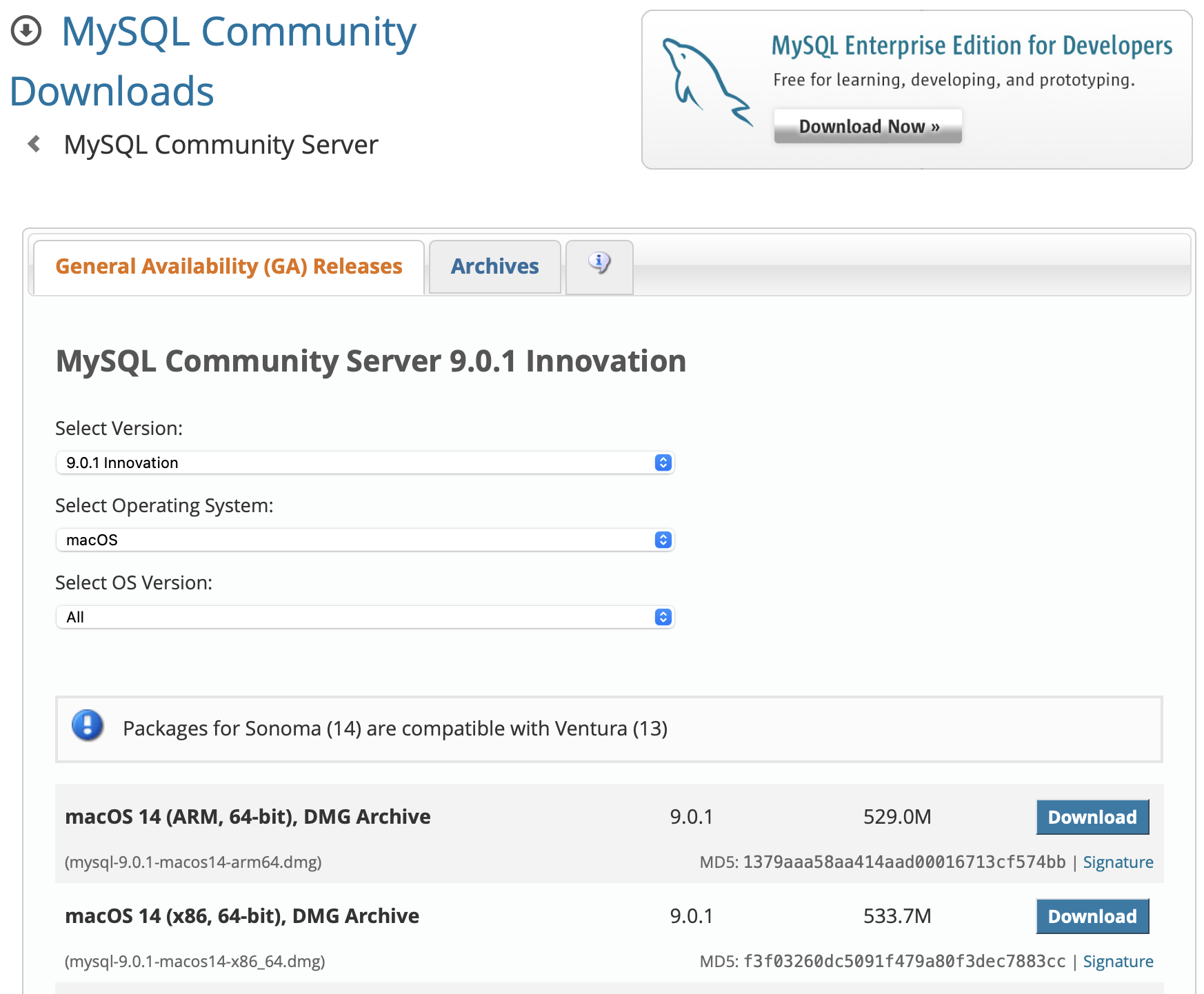Open the info bubble tab icon
The height and width of the screenshot is (994, 1204).
[x=599, y=264]
